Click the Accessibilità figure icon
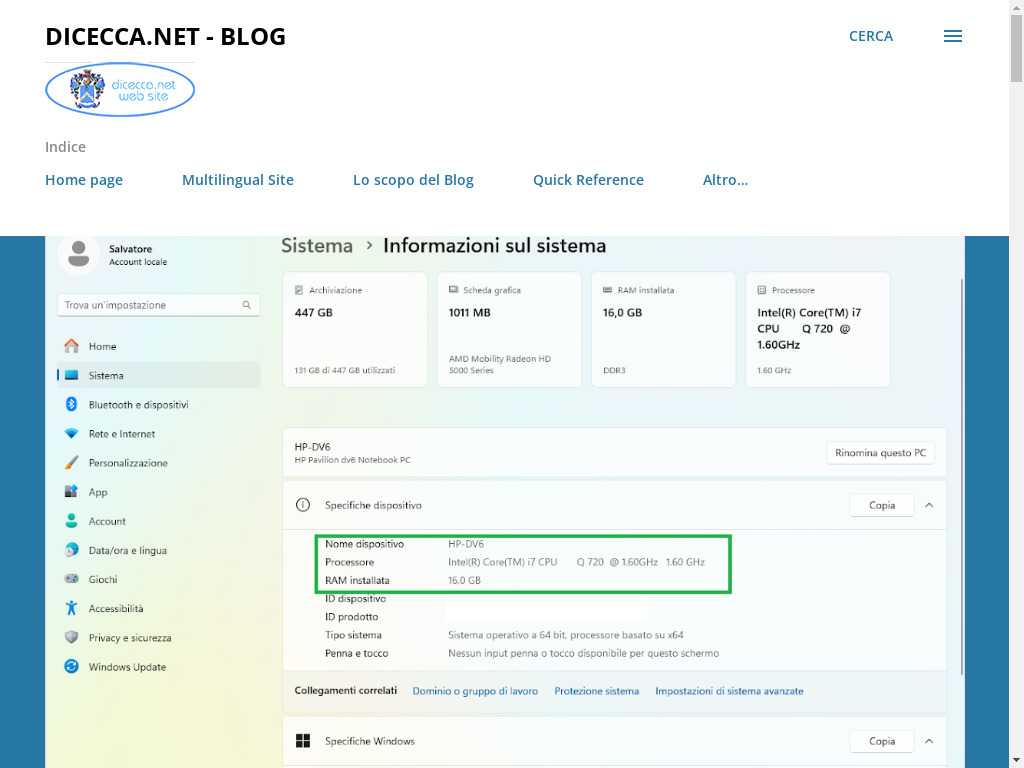Viewport: 1024px width, 768px height. click(x=71, y=608)
